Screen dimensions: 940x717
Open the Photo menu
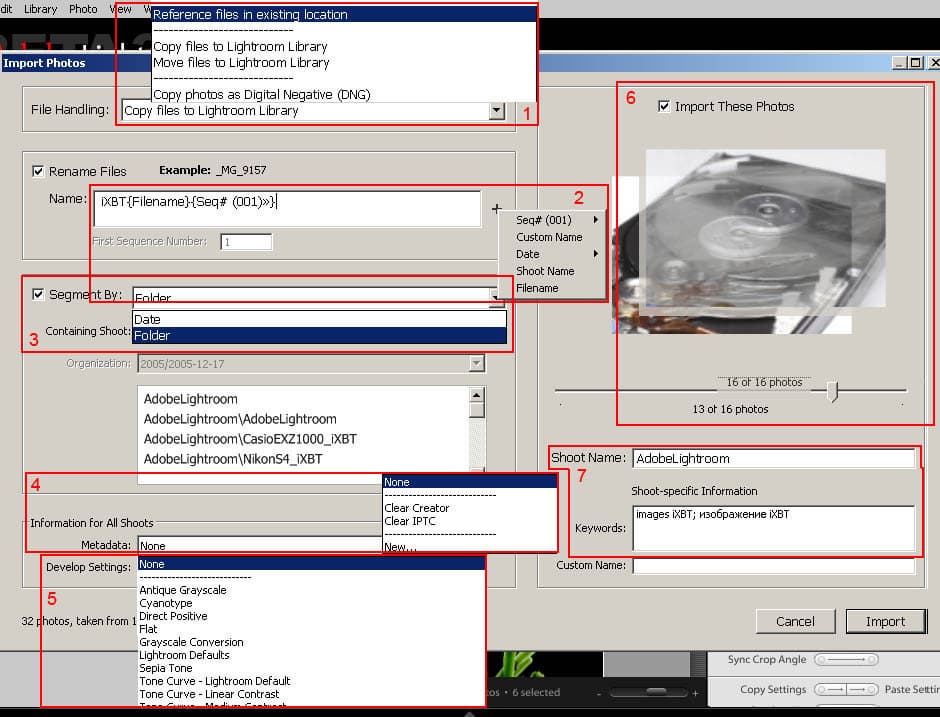pos(83,9)
